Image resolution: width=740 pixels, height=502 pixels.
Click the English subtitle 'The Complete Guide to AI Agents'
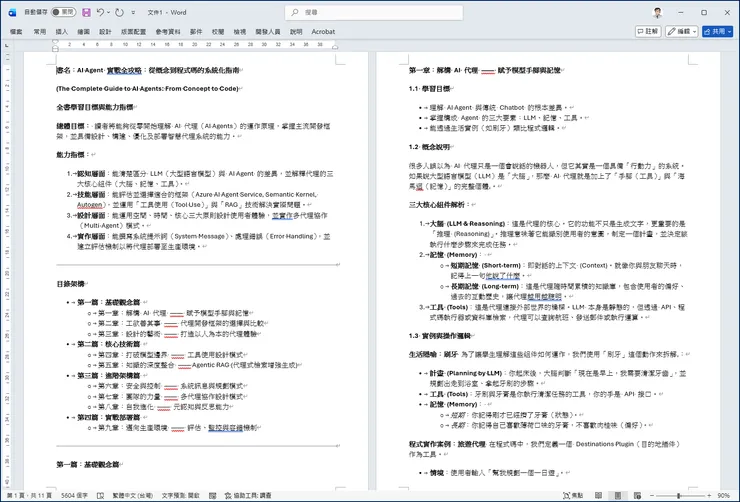tap(147, 89)
